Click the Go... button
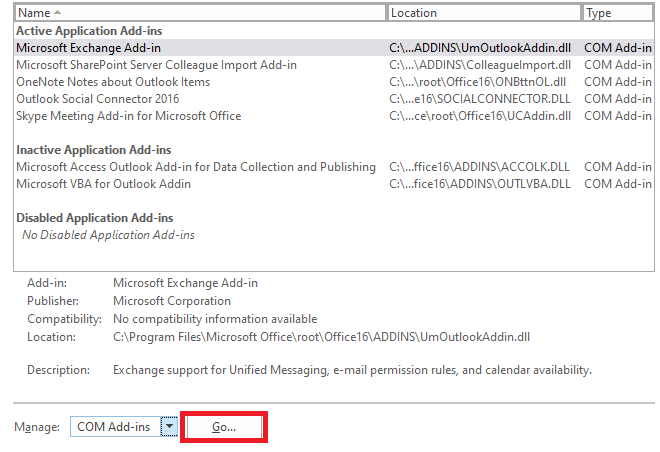The width and height of the screenshot is (660, 452). pos(224,427)
